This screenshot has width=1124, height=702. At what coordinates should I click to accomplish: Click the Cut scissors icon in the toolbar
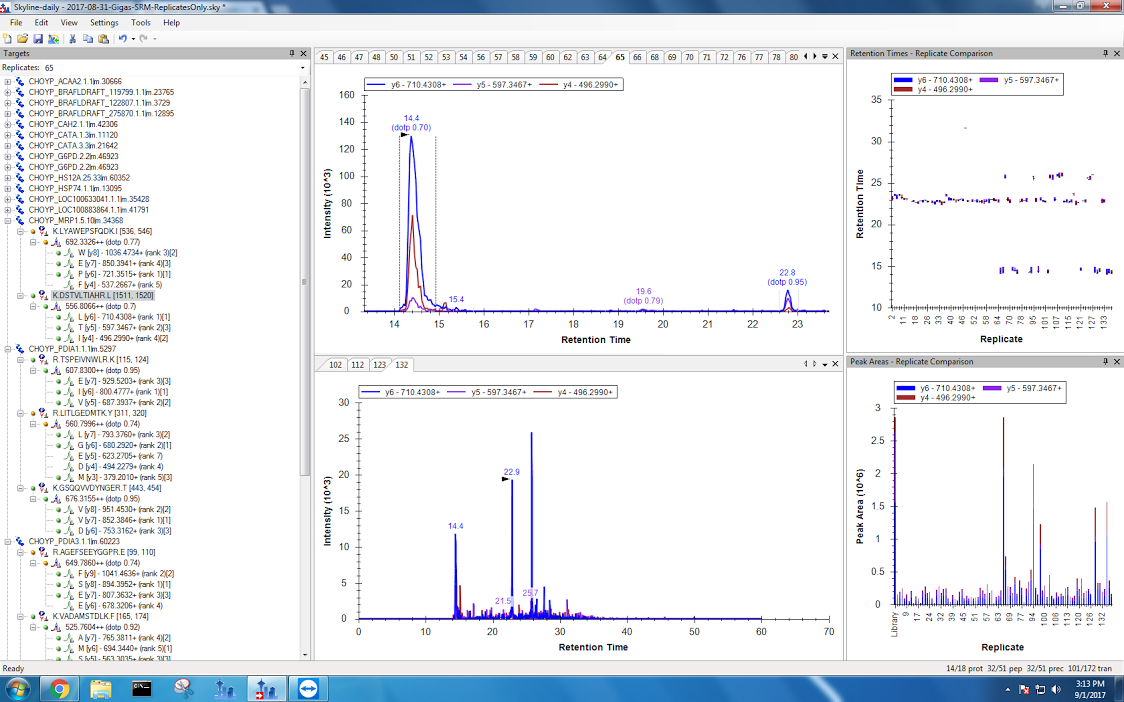[72, 39]
